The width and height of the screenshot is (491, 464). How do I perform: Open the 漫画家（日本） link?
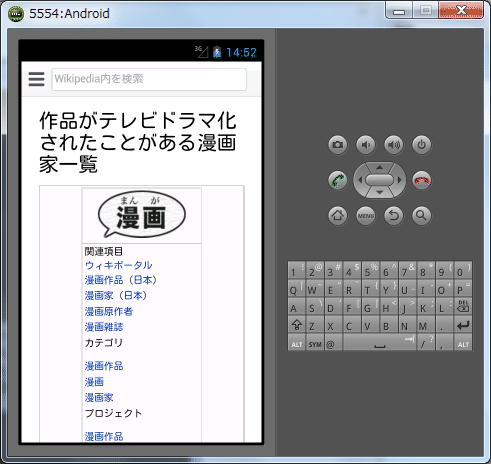coord(116,295)
